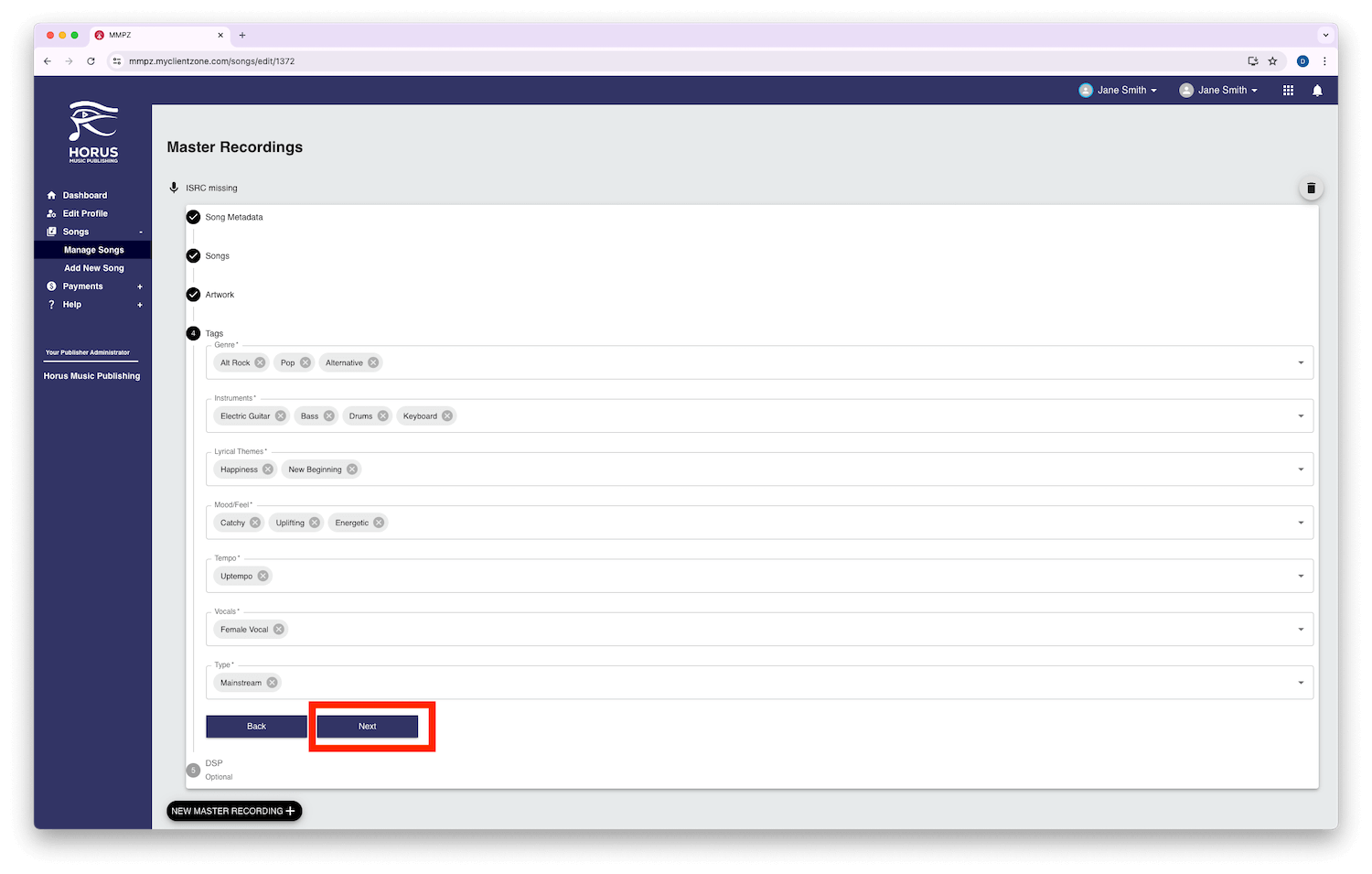Click the Next button
Image resolution: width=1372 pixels, height=874 pixels.
coord(367,726)
